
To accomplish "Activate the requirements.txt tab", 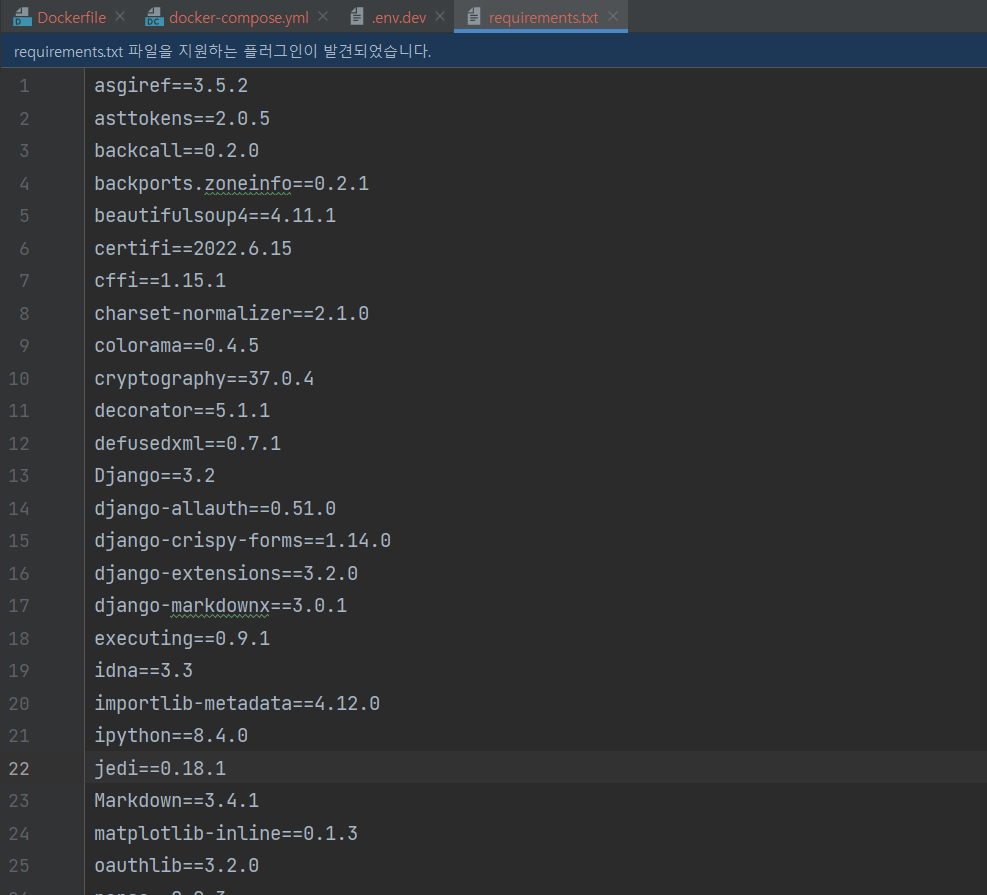I will pyautogui.click(x=543, y=18).
